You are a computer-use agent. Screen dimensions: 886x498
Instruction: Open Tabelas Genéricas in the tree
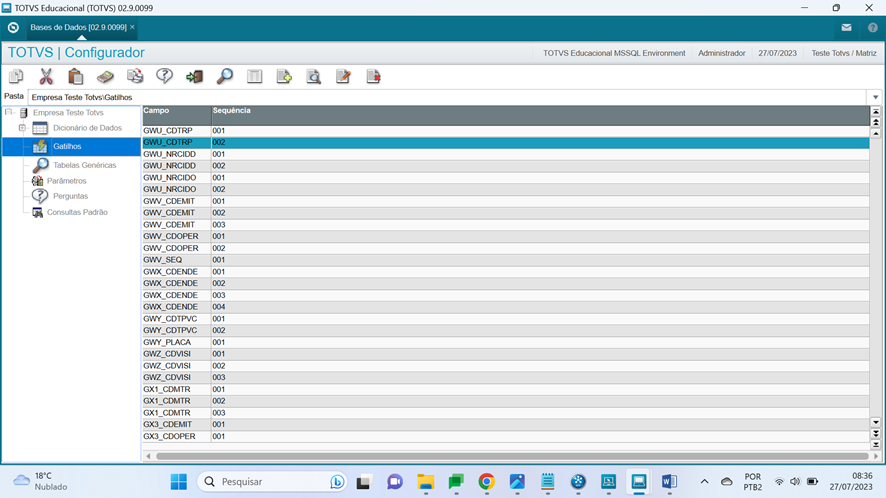point(84,165)
